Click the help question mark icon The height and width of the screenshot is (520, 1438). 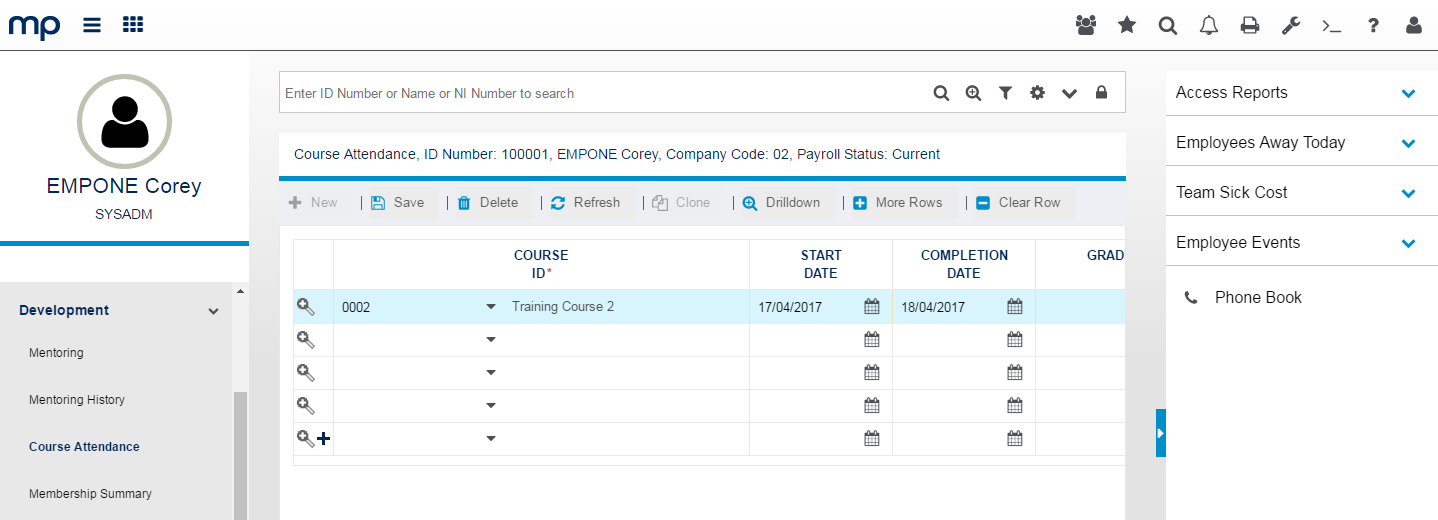(x=1374, y=25)
